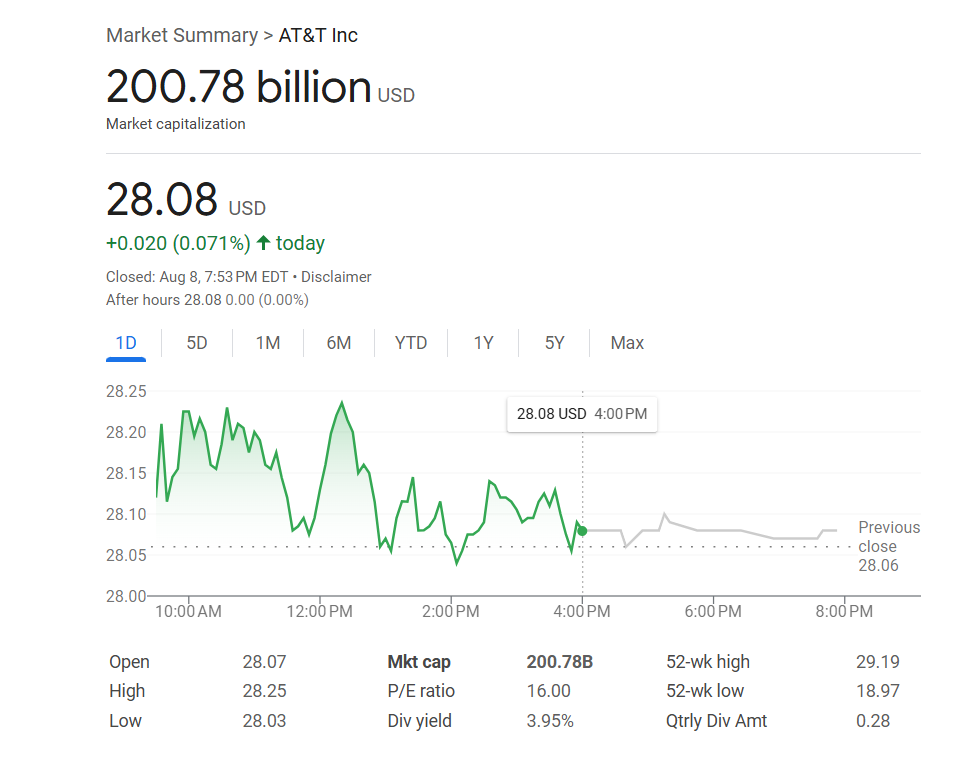Screen dimensions: 972x757
Task: Click the Low value 28.03
Action: pyautogui.click(x=264, y=720)
